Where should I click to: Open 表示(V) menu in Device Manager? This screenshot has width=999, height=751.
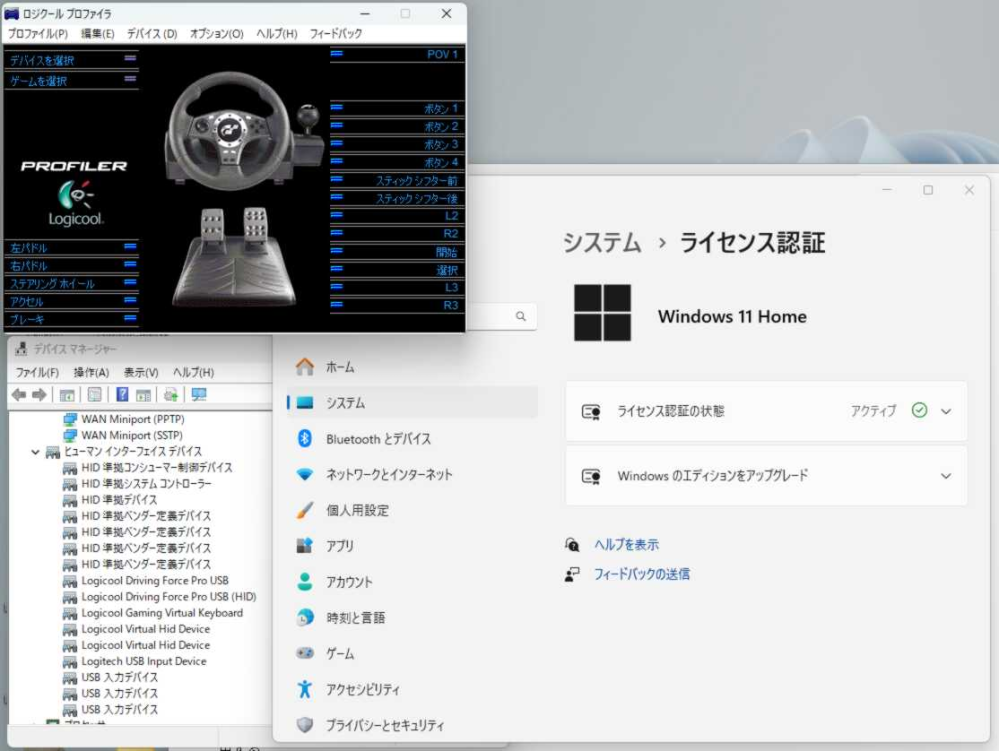pyautogui.click(x=141, y=373)
